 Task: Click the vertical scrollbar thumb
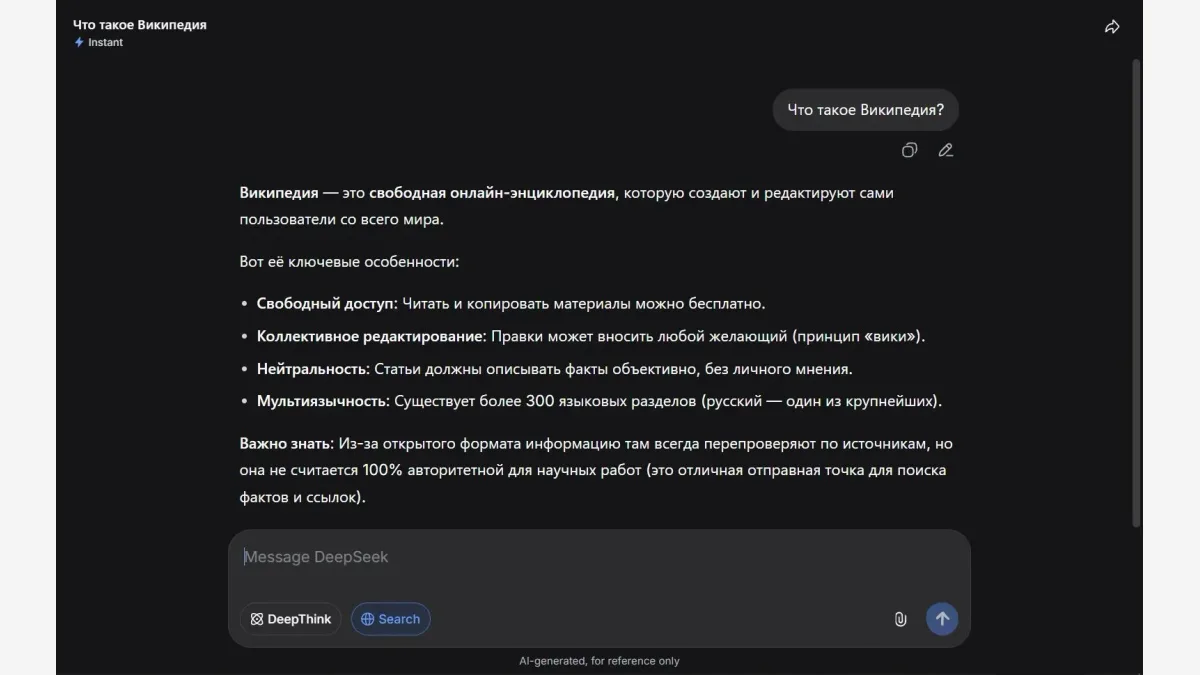click(x=1136, y=292)
